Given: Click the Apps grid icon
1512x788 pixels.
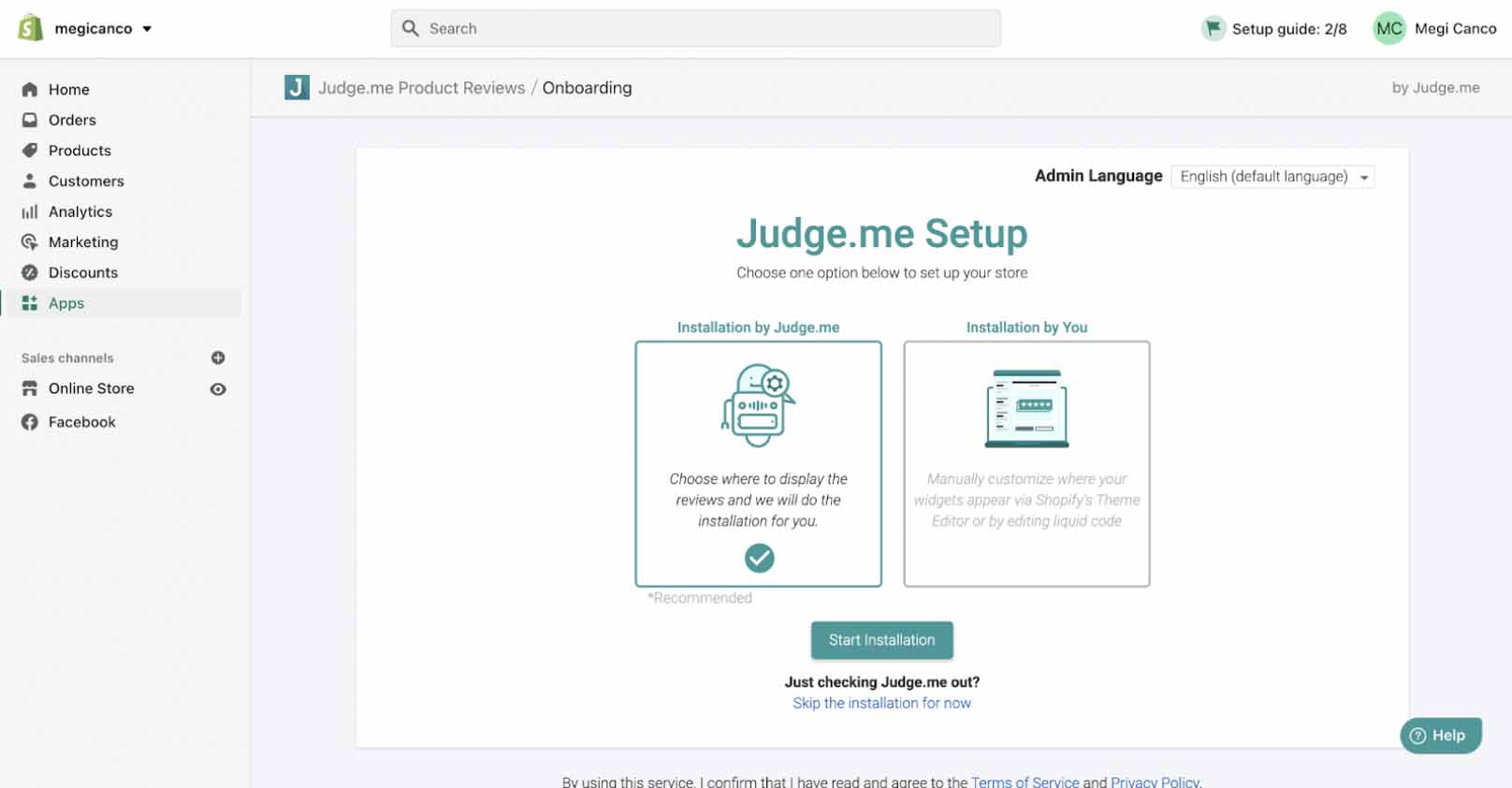Looking at the screenshot, I should [30, 303].
